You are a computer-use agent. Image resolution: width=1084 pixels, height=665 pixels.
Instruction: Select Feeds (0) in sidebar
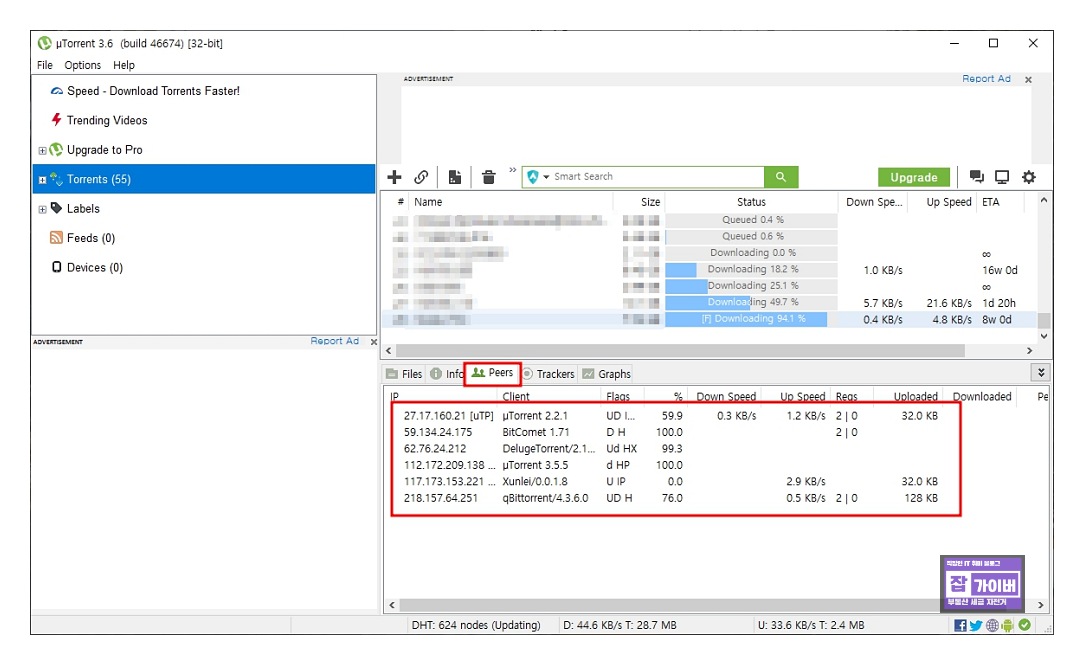click(x=91, y=238)
